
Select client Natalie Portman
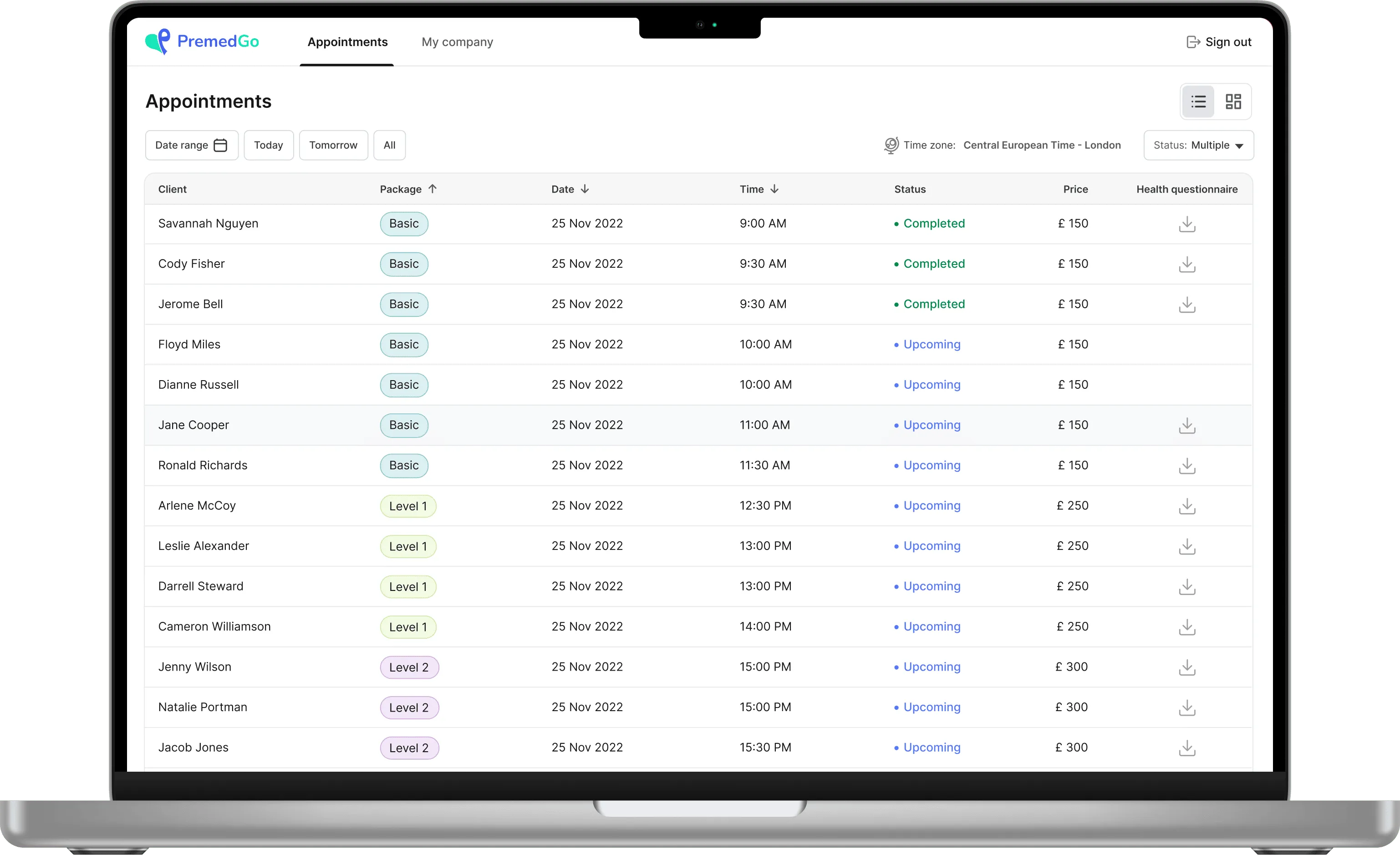202,707
